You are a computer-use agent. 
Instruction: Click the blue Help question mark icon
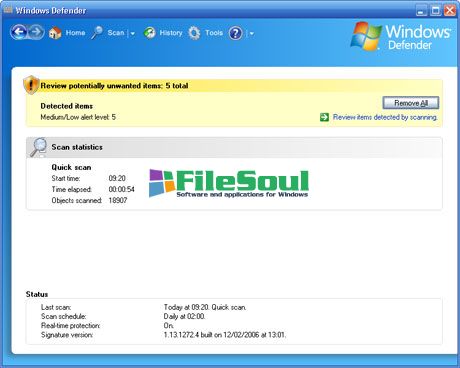(x=236, y=33)
